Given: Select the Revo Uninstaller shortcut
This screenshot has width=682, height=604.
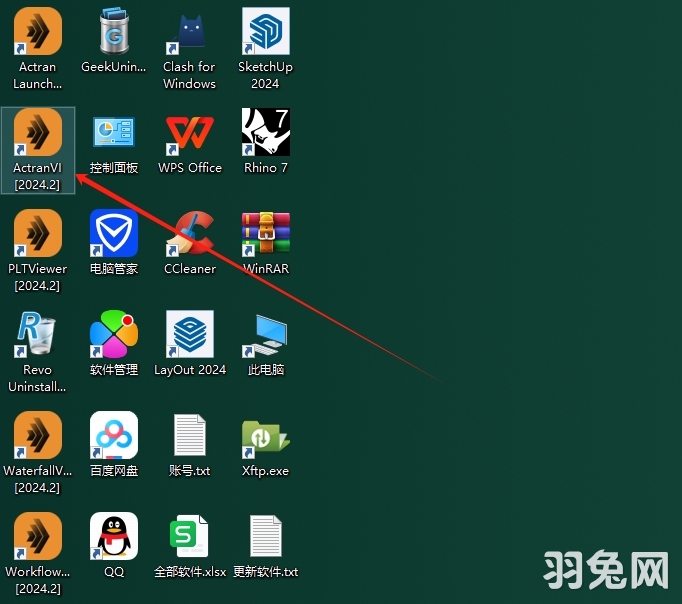Looking at the screenshot, I should tap(38, 335).
